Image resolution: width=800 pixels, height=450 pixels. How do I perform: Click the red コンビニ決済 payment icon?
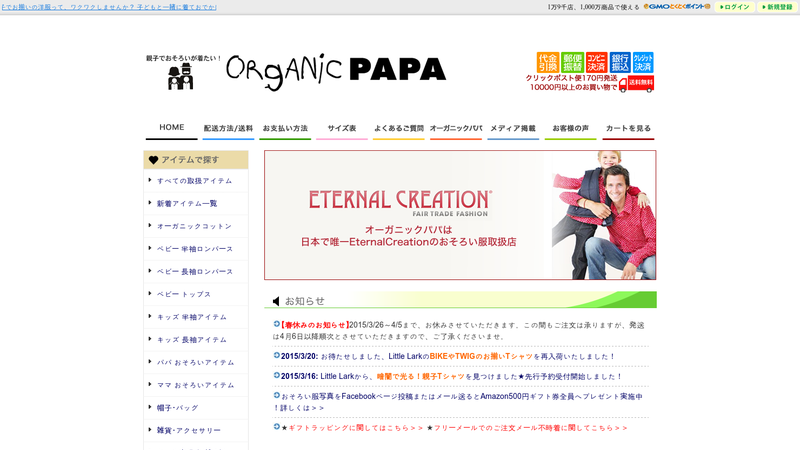pos(596,62)
